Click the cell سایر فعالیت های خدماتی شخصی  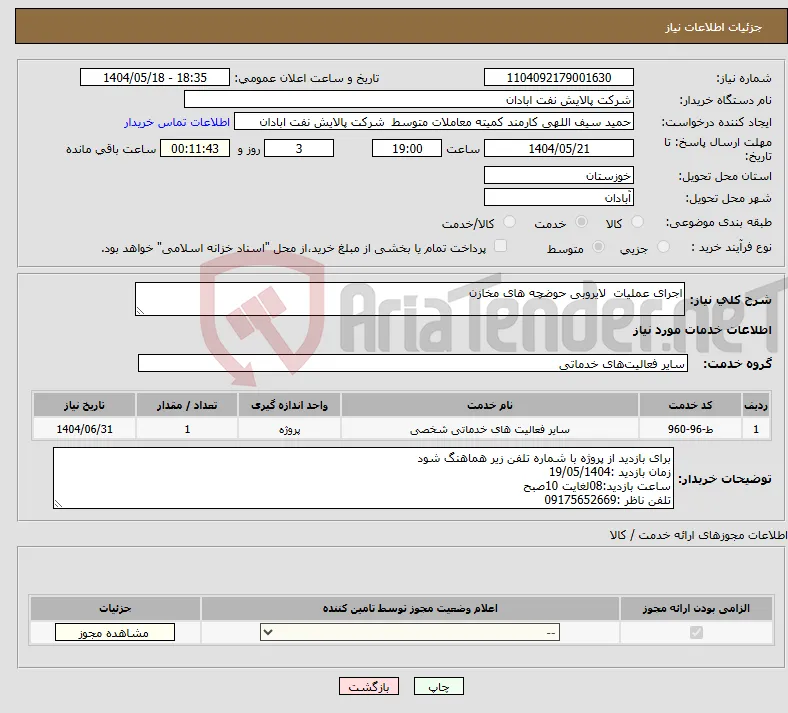tap(490, 429)
